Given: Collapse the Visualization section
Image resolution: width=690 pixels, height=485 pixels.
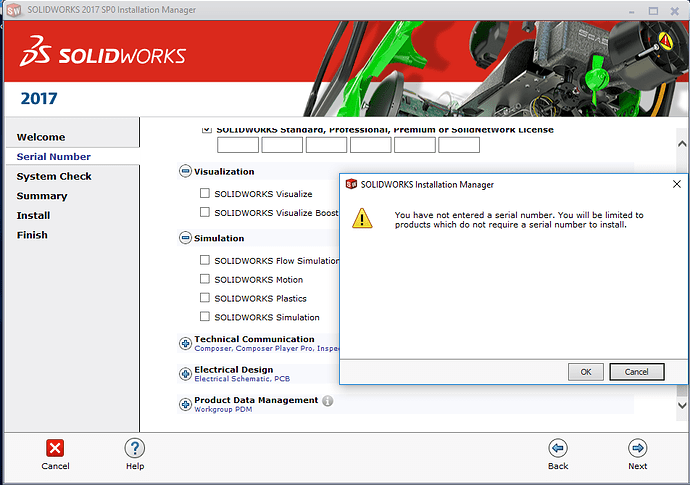Looking at the screenshot, I should (185, 171).
